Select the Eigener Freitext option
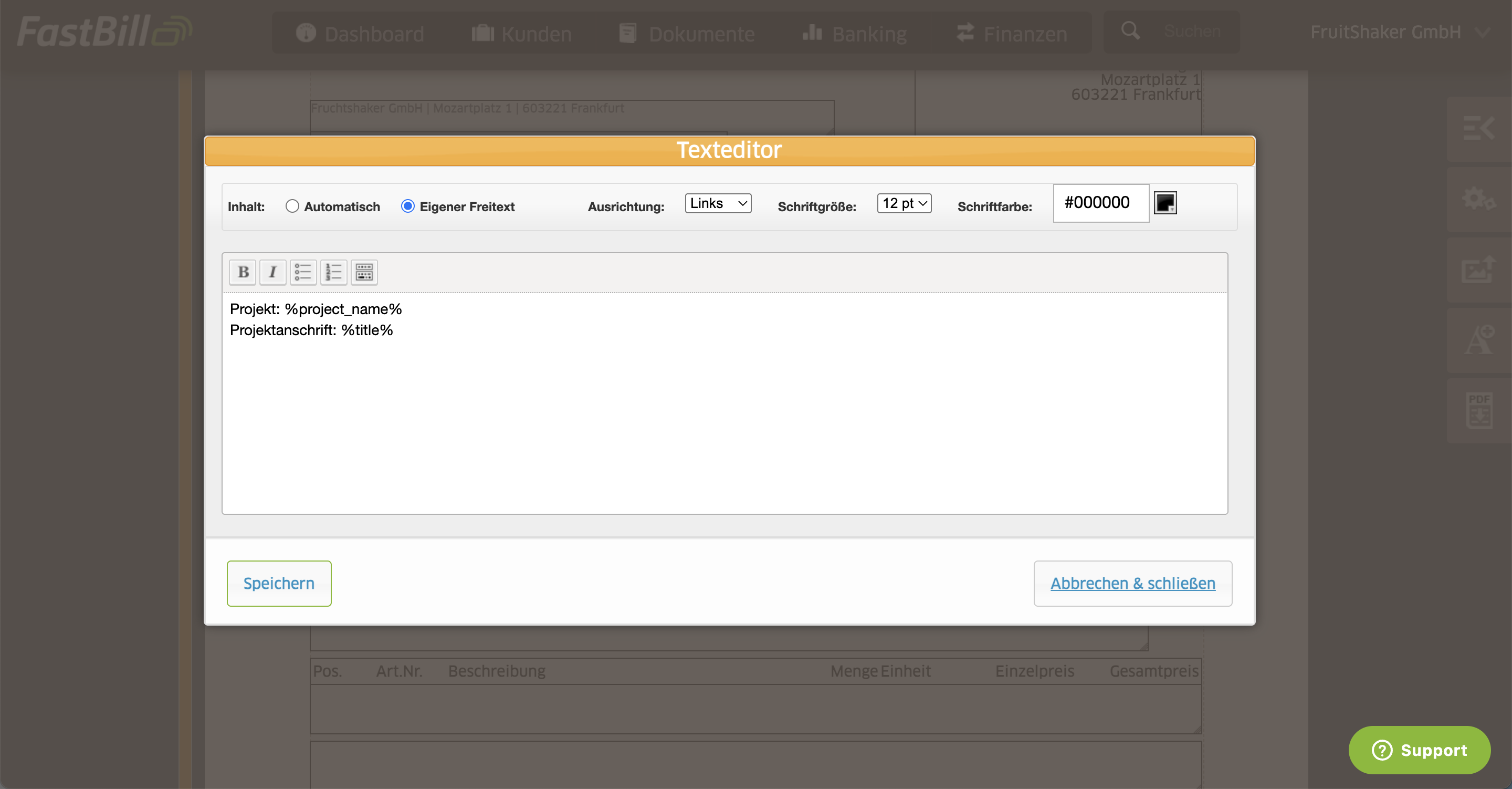Screen dimensions: 1512x789 (x=407, y=206)
